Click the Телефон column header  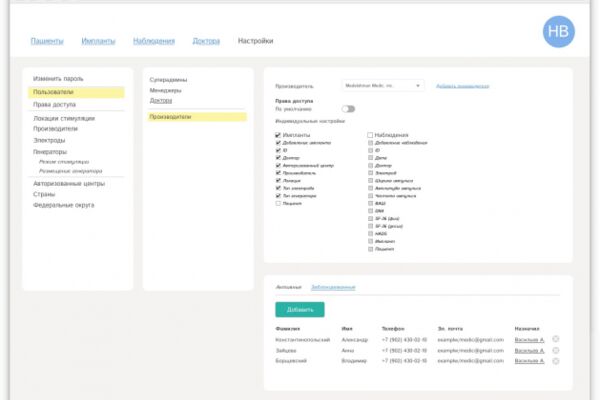pyautogui.click(x=393, y=329)
